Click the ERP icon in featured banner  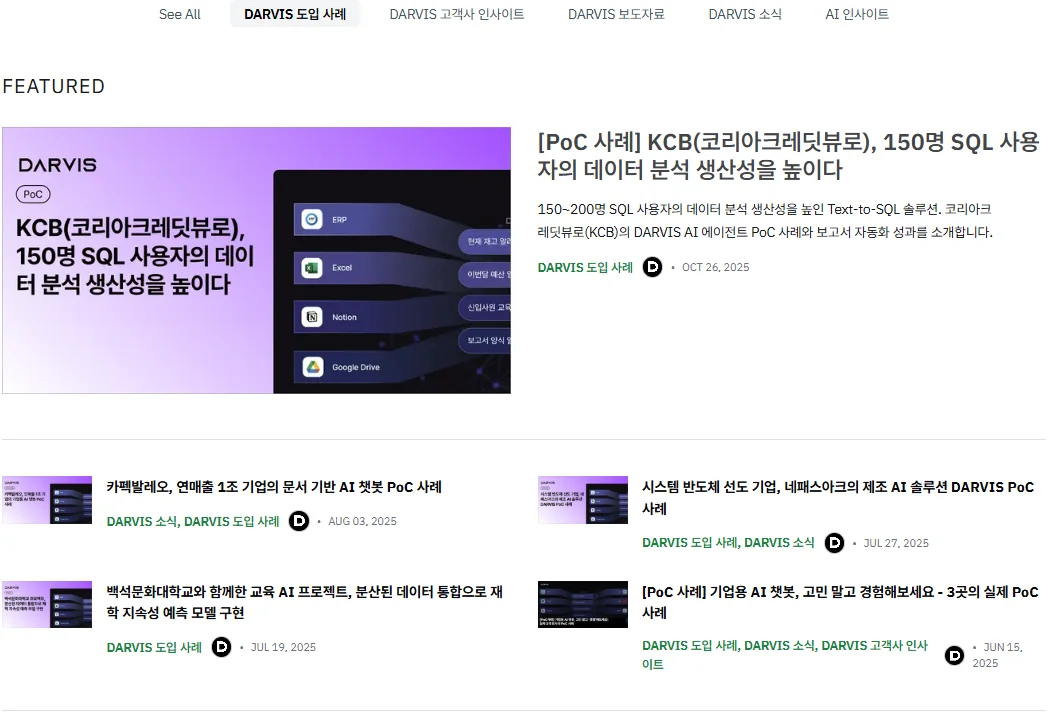[x=312, y=220]
